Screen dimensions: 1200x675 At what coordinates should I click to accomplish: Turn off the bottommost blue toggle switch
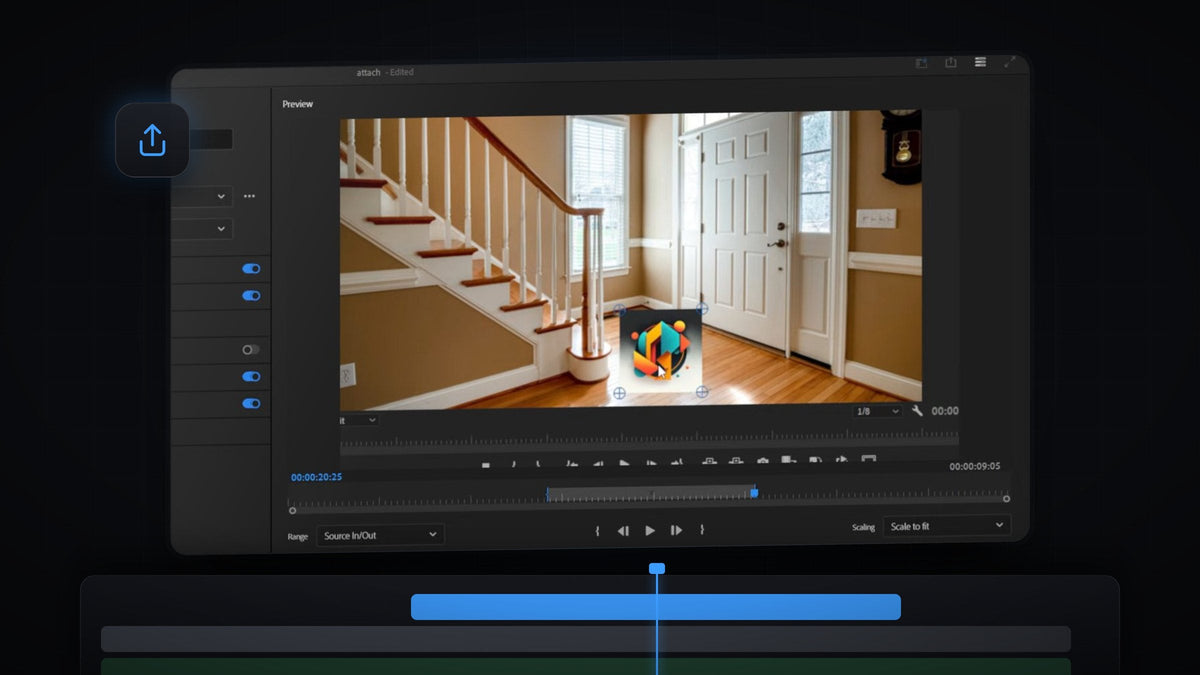(251, 404)
